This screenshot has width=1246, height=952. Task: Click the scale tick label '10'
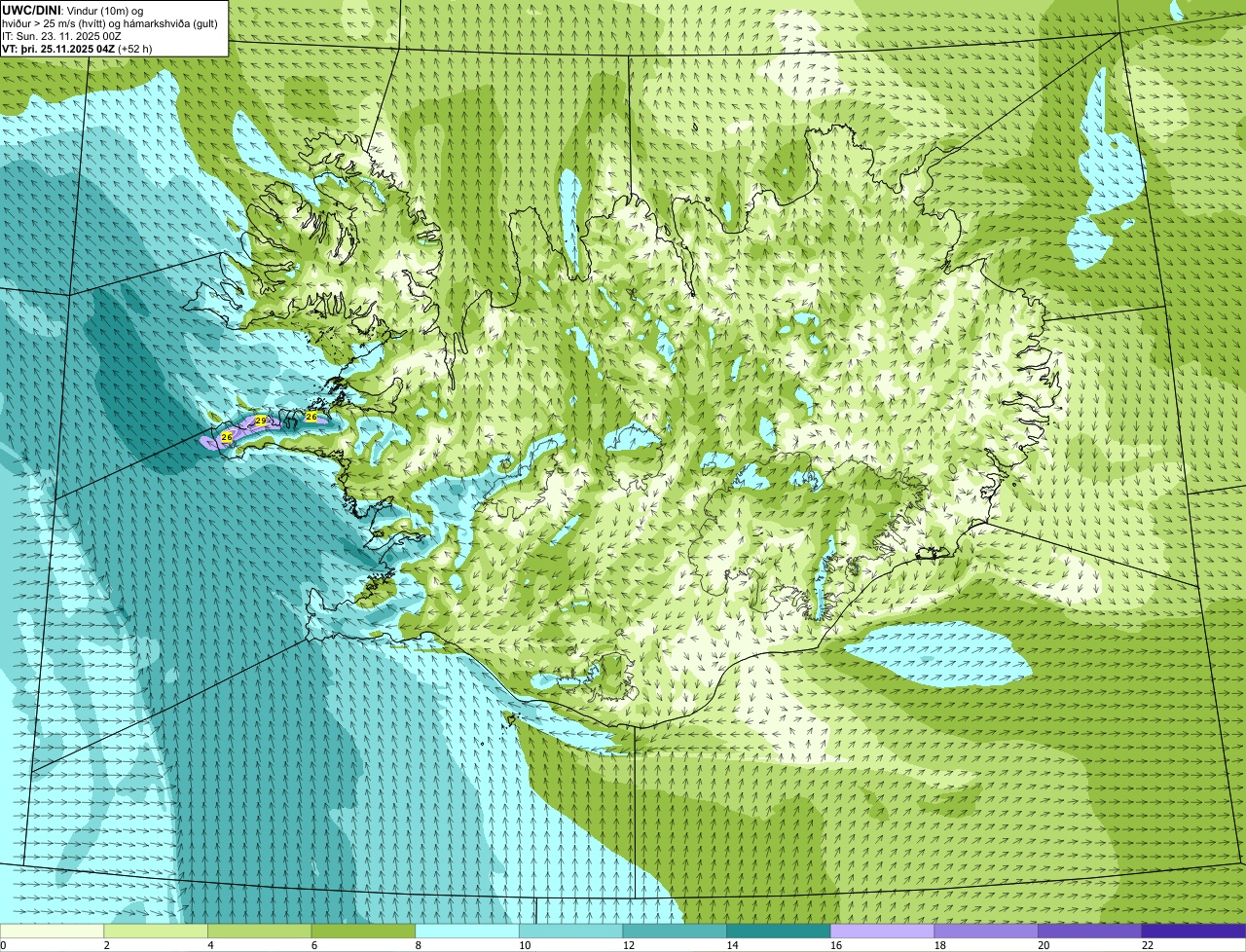click(x=525, y=945)
